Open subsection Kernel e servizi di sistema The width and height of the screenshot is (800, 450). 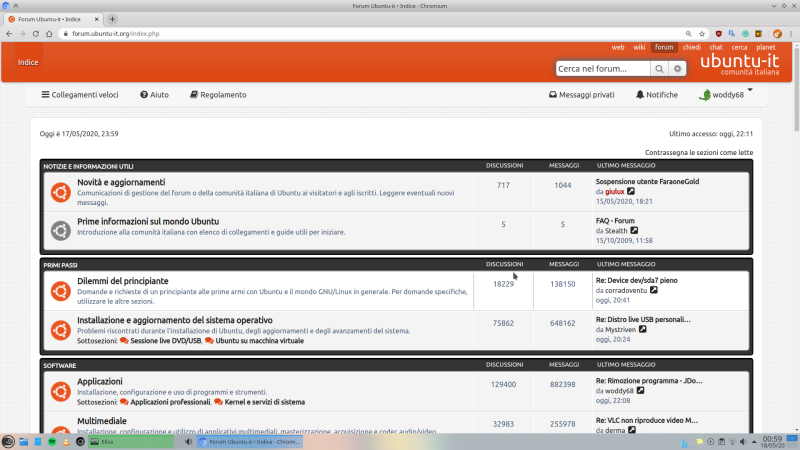(x=264, y=402)
